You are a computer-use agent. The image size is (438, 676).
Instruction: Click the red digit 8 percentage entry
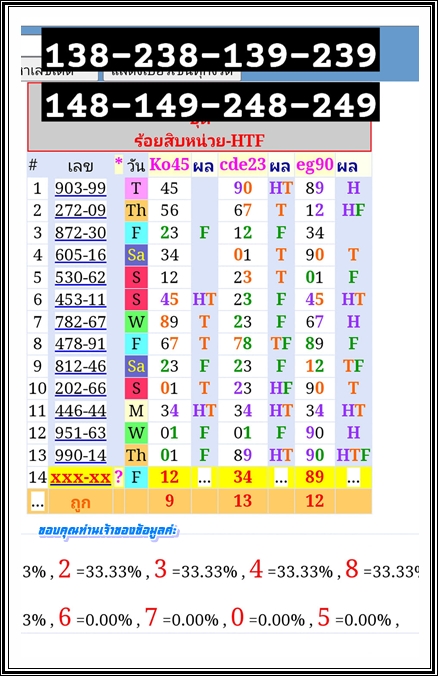tap(382, 570)
